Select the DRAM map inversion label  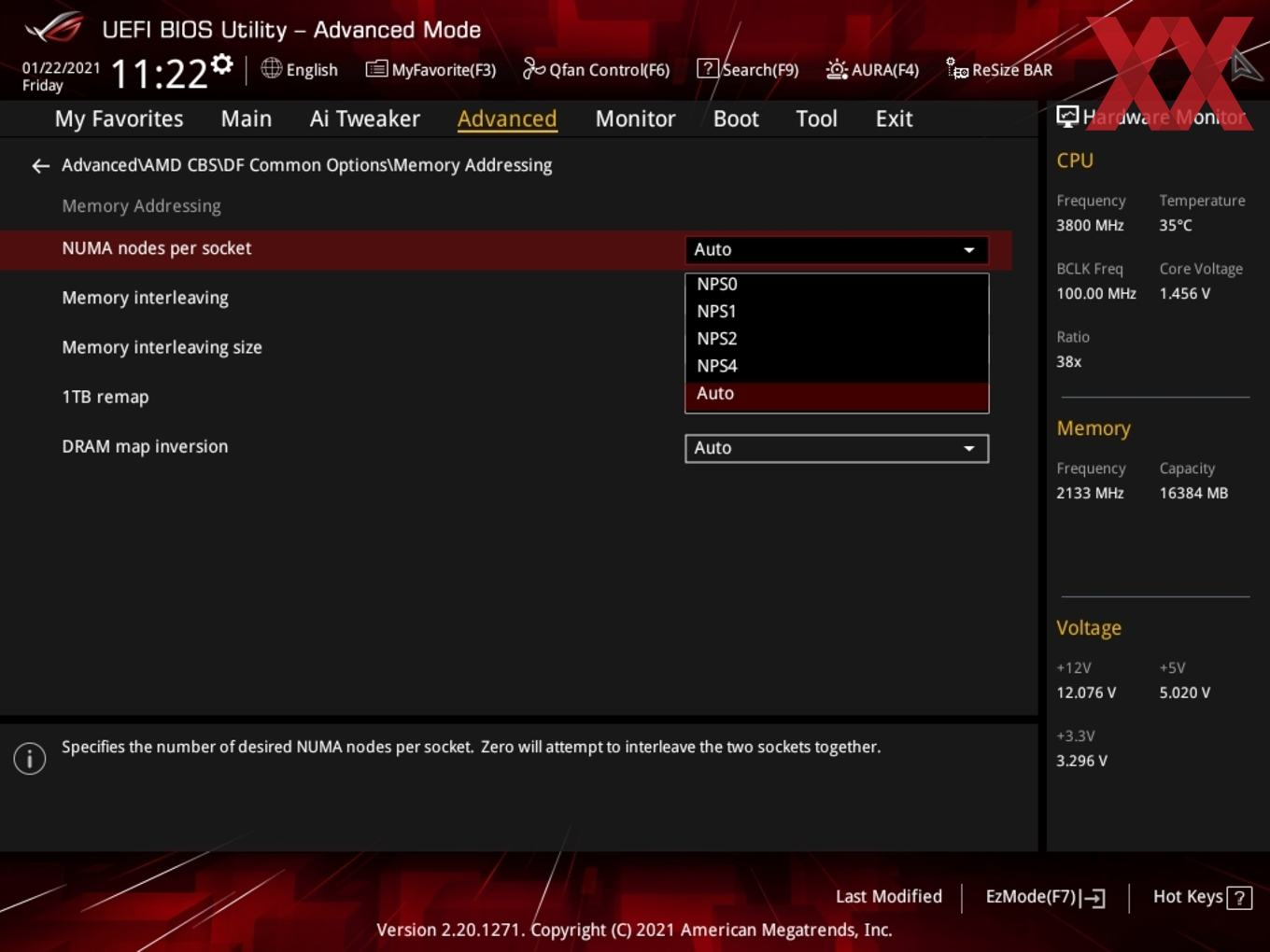(x=145, y=446)
